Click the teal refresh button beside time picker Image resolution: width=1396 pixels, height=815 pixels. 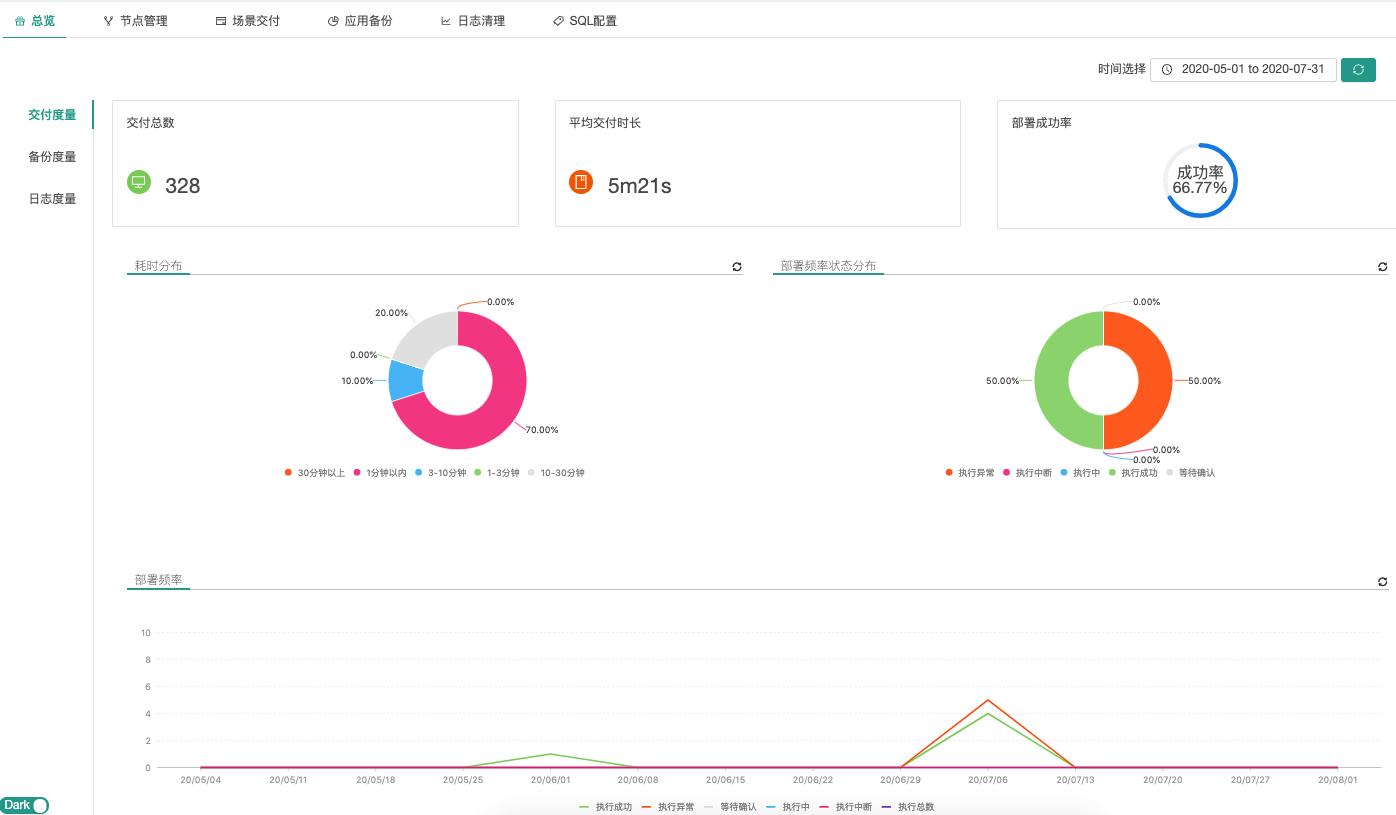[x=1358, y=69]
